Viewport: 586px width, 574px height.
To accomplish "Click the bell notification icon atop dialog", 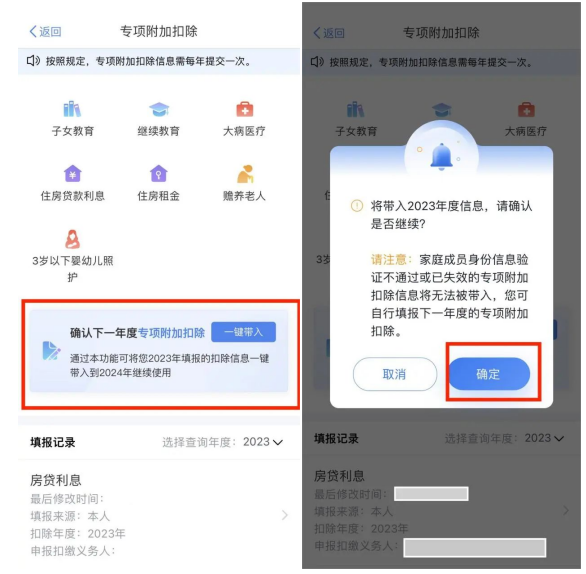I will point(441,157).
